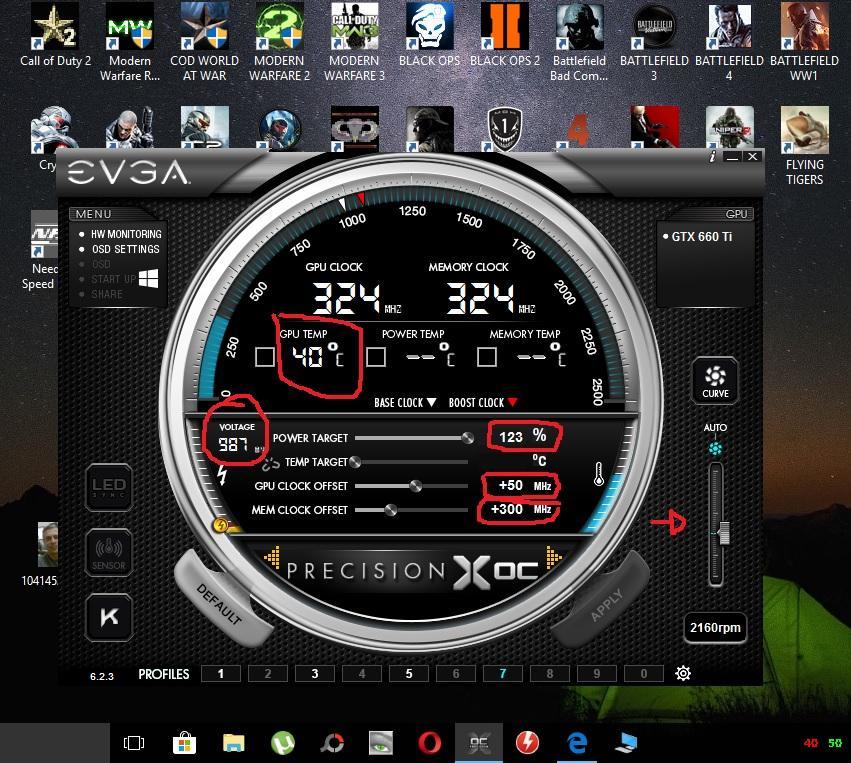Open Microsoft Edge from the taskbar
851x763 pixels.
click(576, 743)
